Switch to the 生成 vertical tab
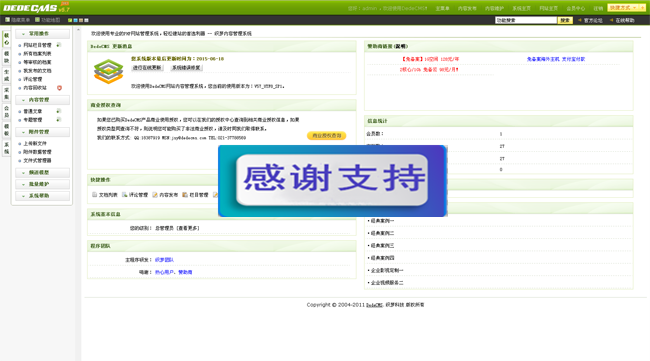The height and width of the screenshot is (361, 650). pyautogui.click(x=6, y=75)
